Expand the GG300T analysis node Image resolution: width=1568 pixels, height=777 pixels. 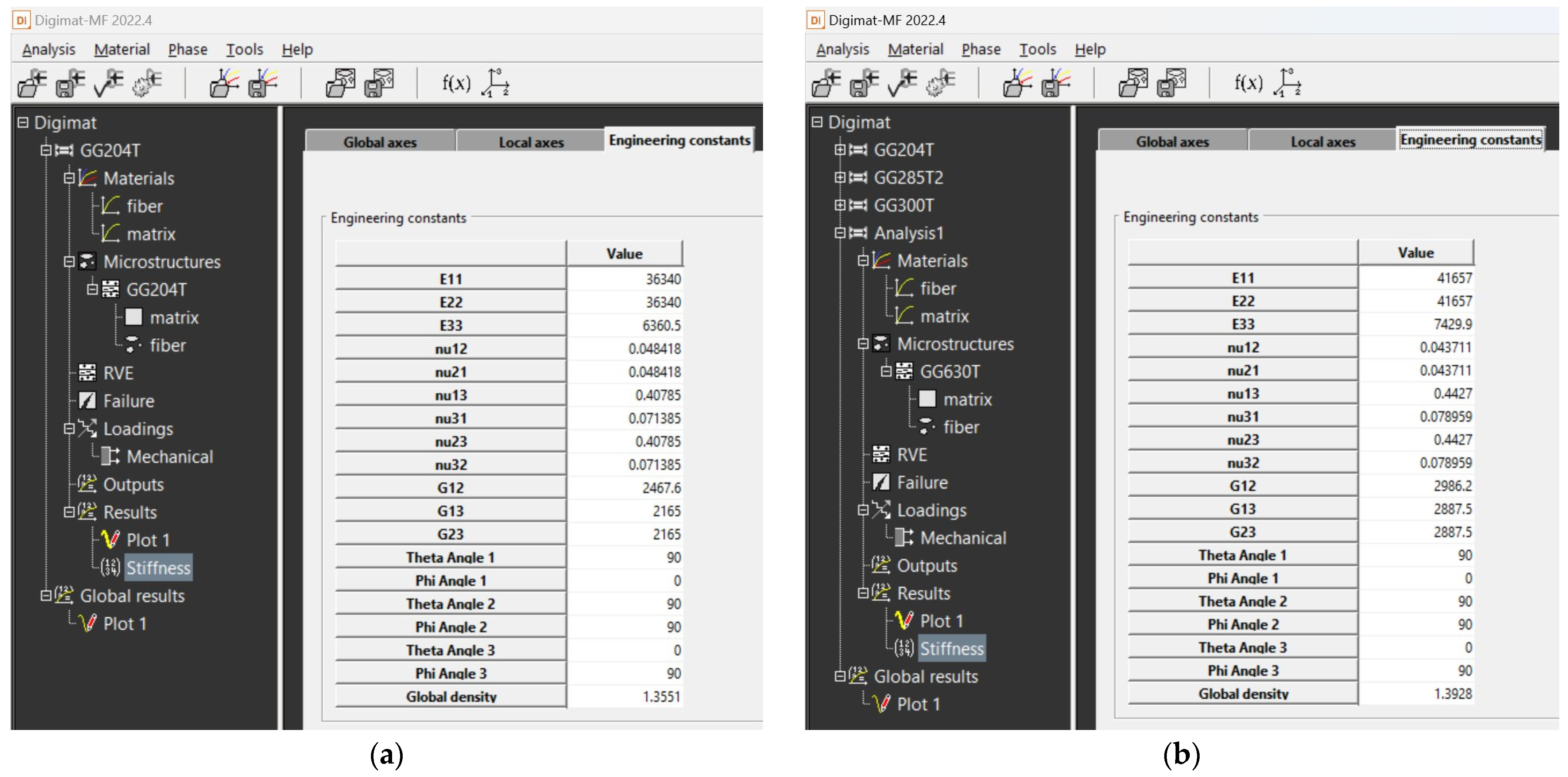[840, 205]
